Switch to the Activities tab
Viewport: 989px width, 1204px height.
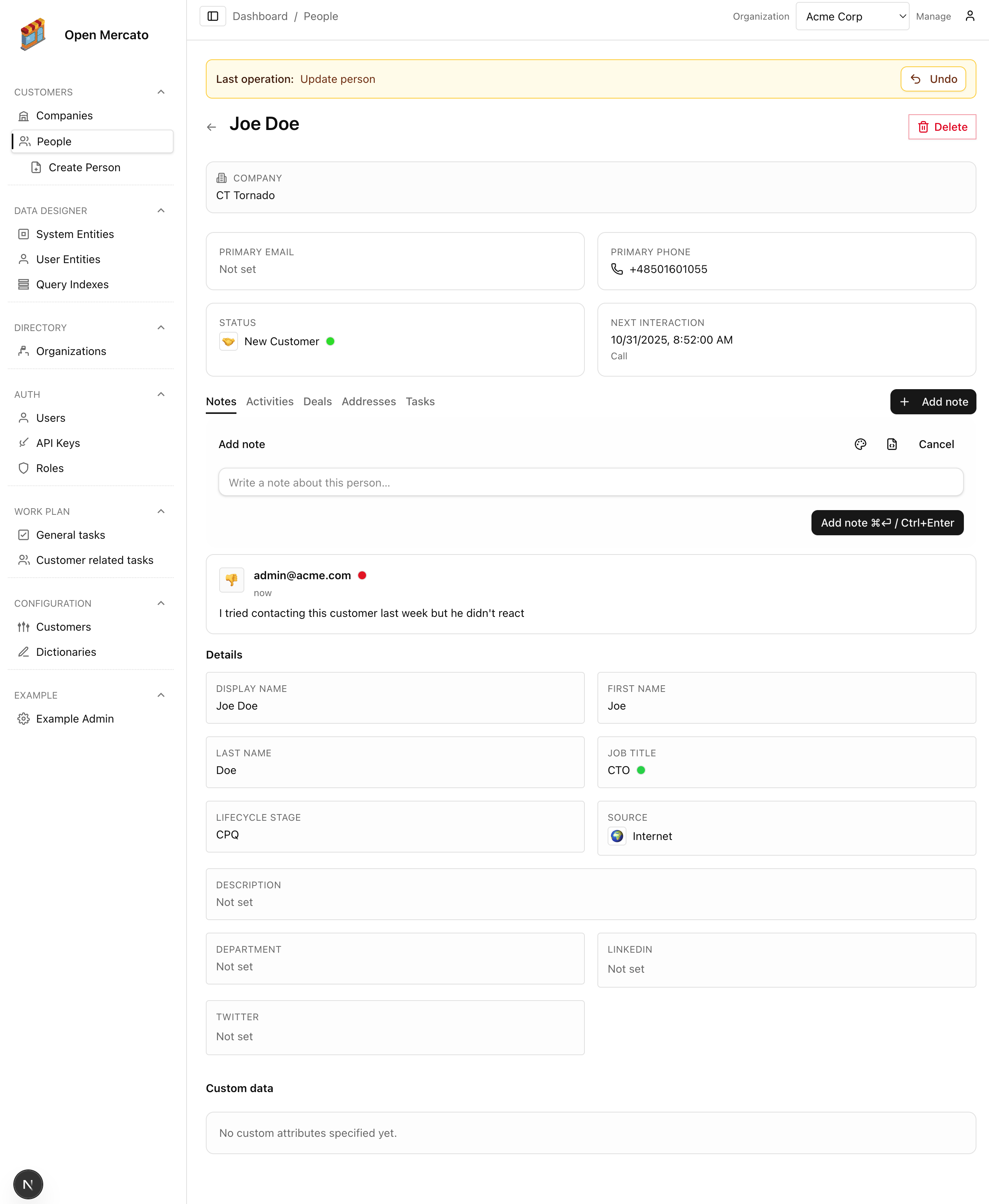point(269,401)
